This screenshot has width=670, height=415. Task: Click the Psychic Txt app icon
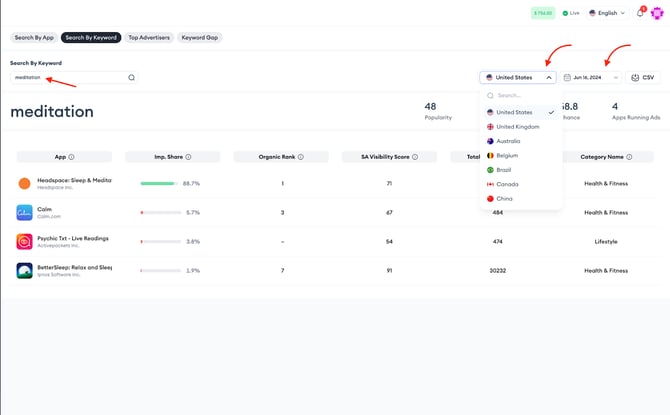tap(25, 241)
